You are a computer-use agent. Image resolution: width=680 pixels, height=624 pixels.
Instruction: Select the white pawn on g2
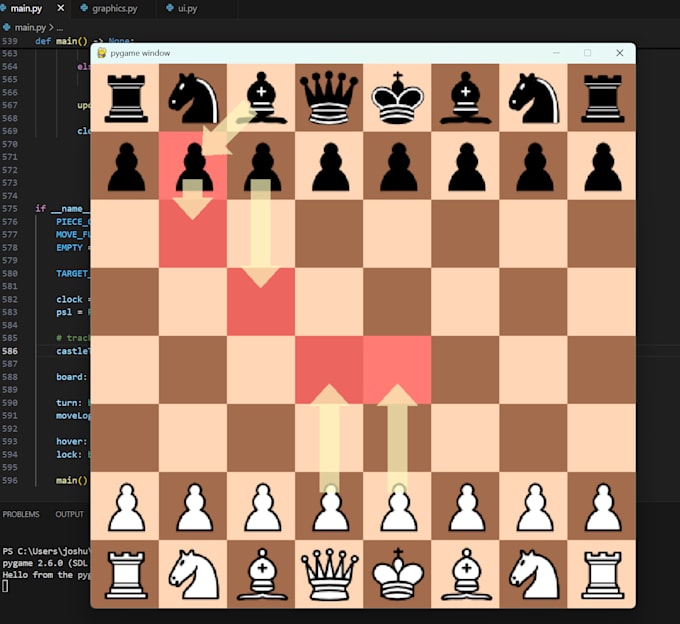coord(535,507)
